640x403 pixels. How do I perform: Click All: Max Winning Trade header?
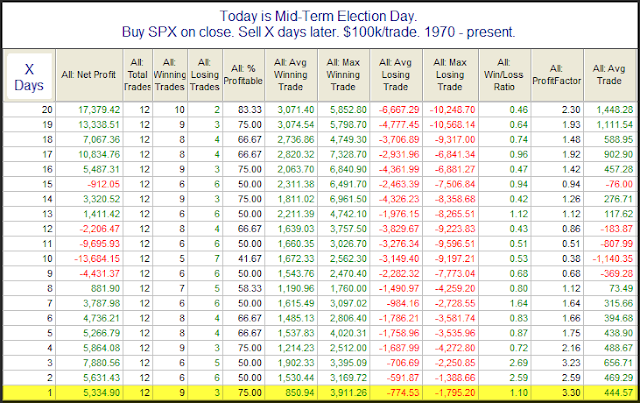[x=343, y=75]
